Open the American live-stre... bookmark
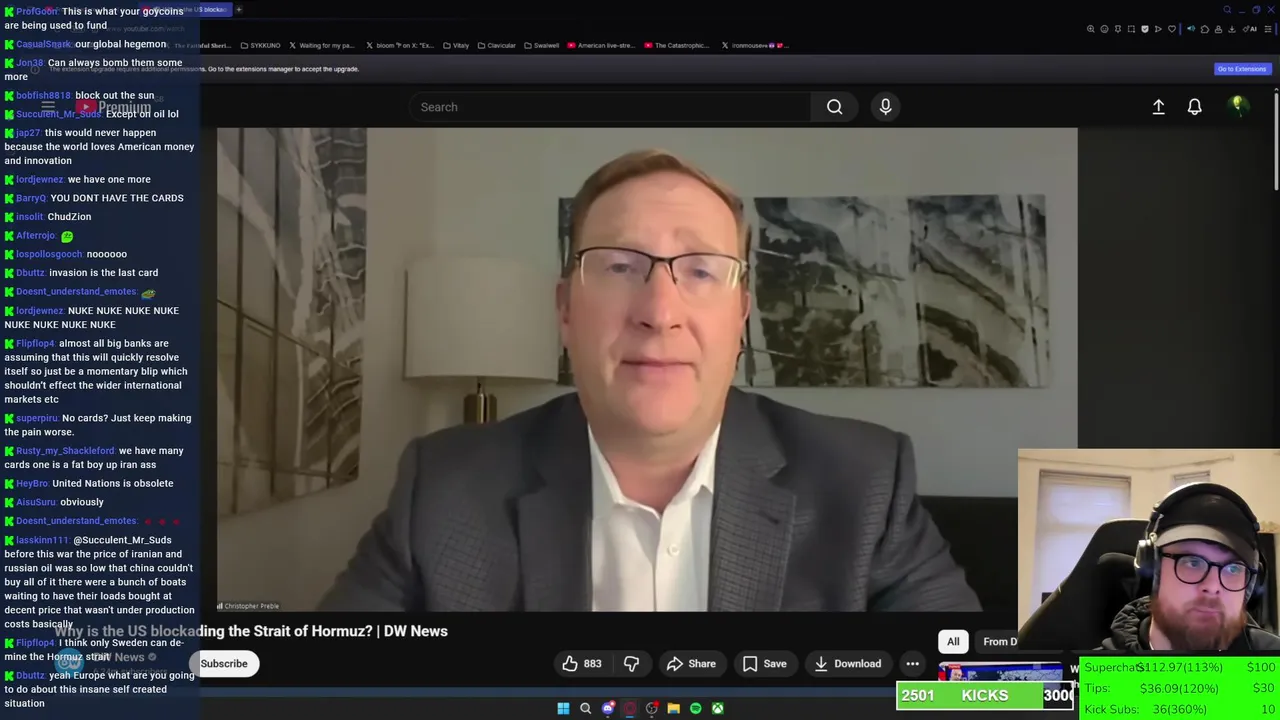Viewport: 1280px width, 720px height. [601, 45]
